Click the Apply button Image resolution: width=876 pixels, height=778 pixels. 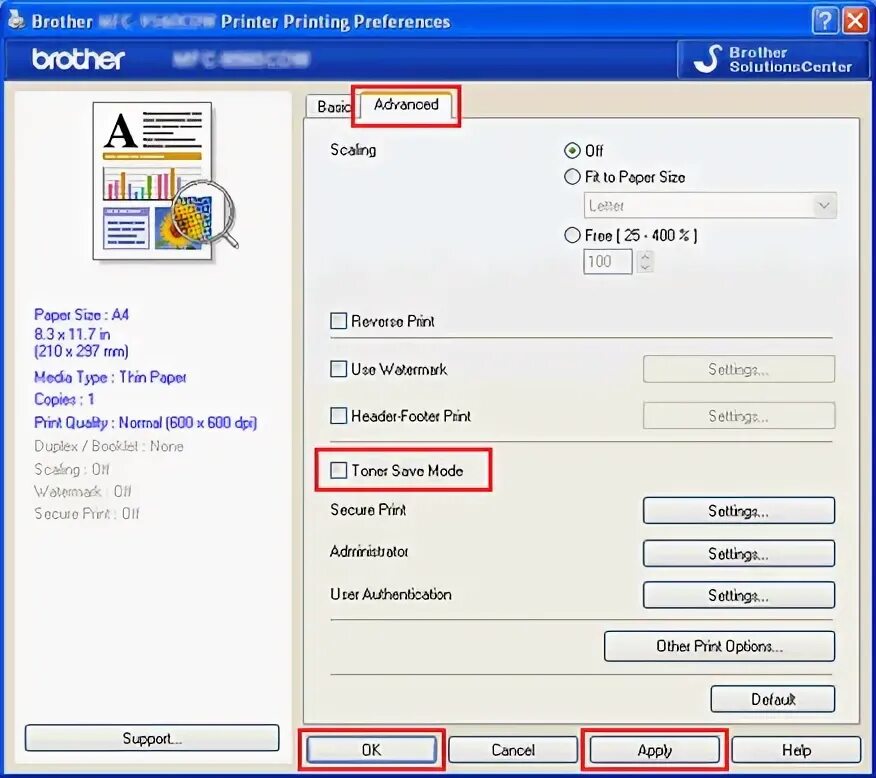click(655, 750)
